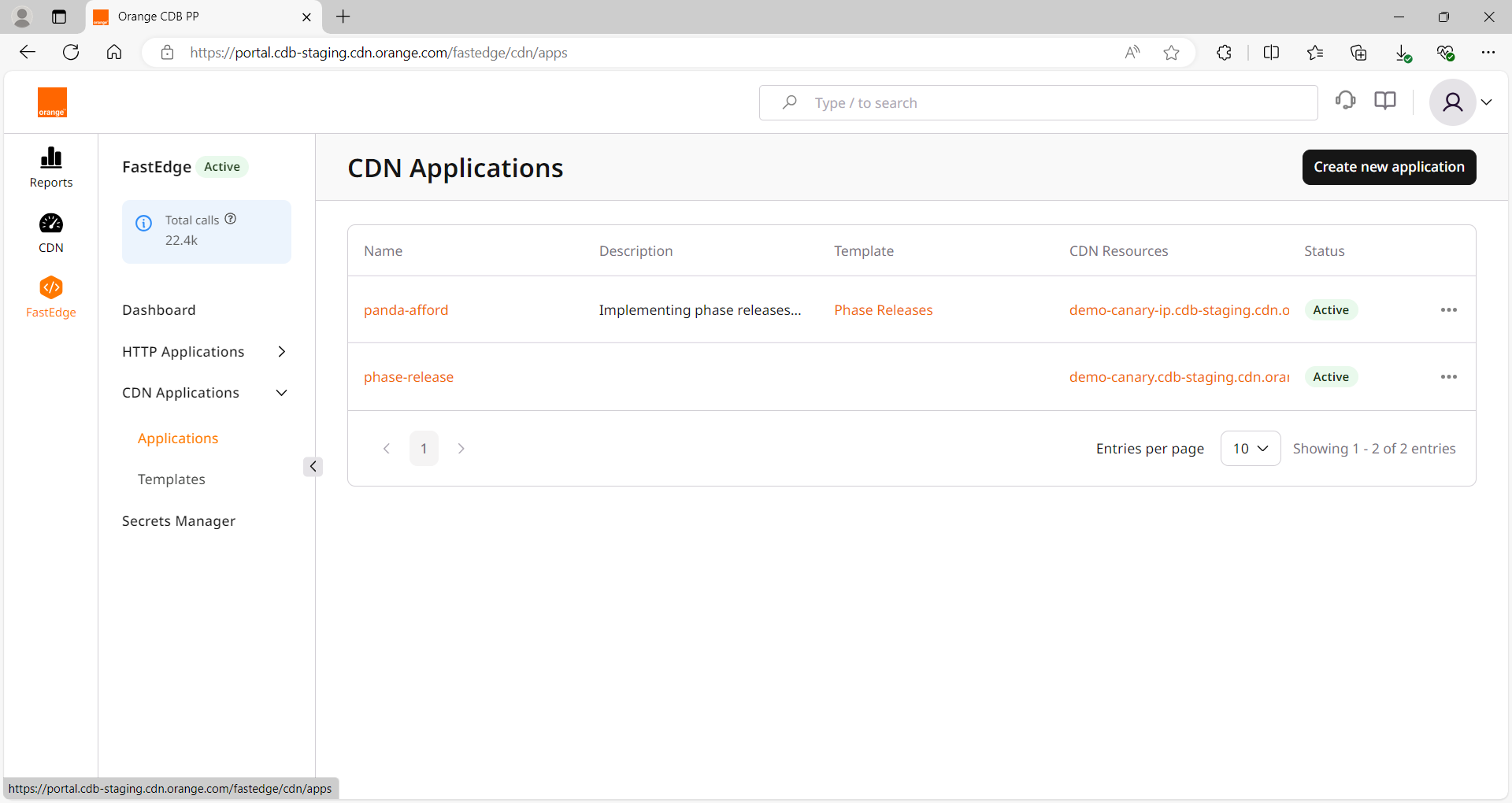Select the FastEdge code icon
The image size is (1512, 803).
(51, 288)
